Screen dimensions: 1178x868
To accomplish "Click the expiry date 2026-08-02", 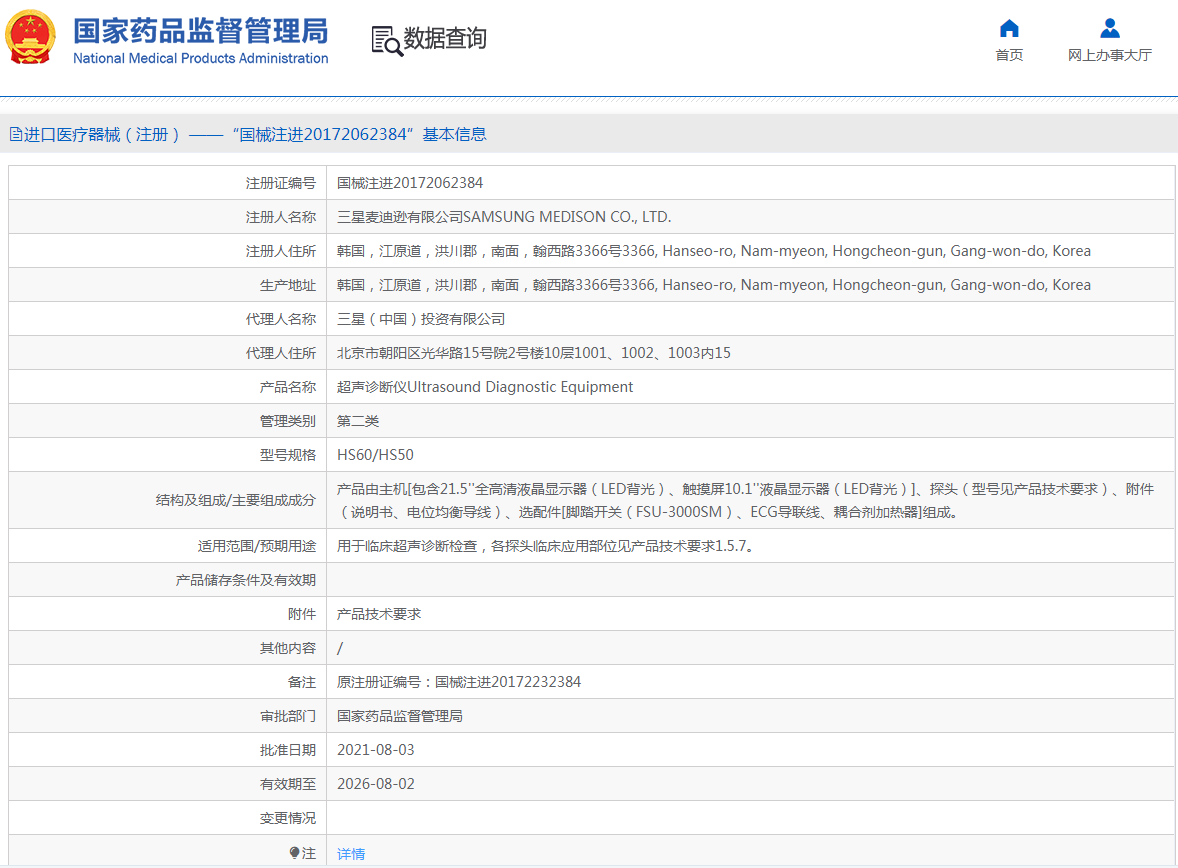I will coord(376,784).
